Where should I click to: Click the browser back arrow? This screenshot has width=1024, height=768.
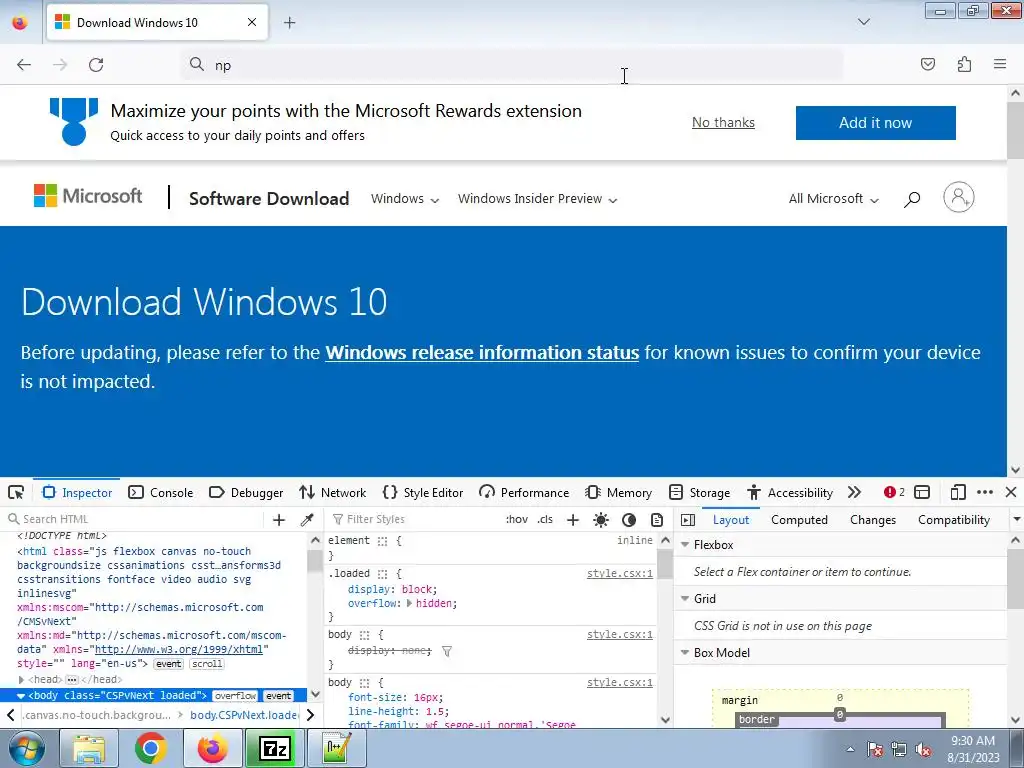24,65
